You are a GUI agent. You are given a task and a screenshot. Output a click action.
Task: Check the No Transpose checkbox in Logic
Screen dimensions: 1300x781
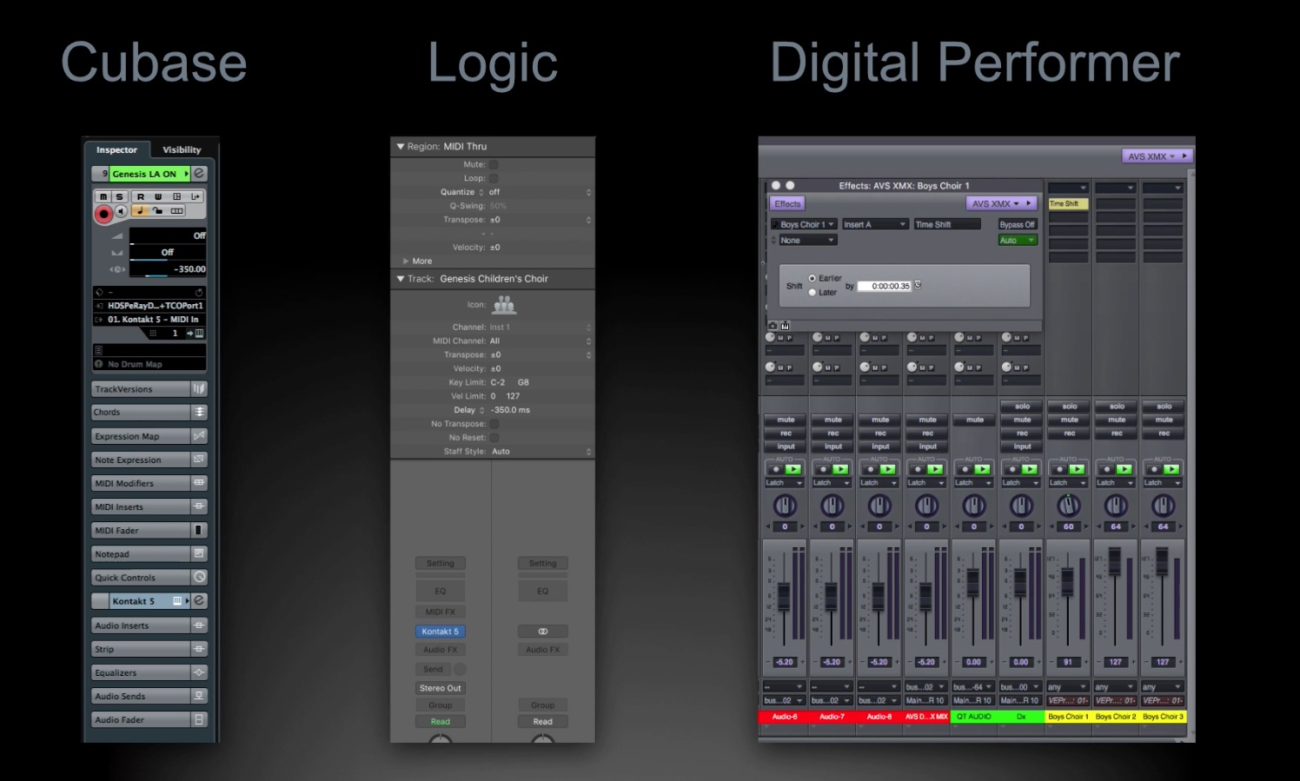(x=494, y=424)
